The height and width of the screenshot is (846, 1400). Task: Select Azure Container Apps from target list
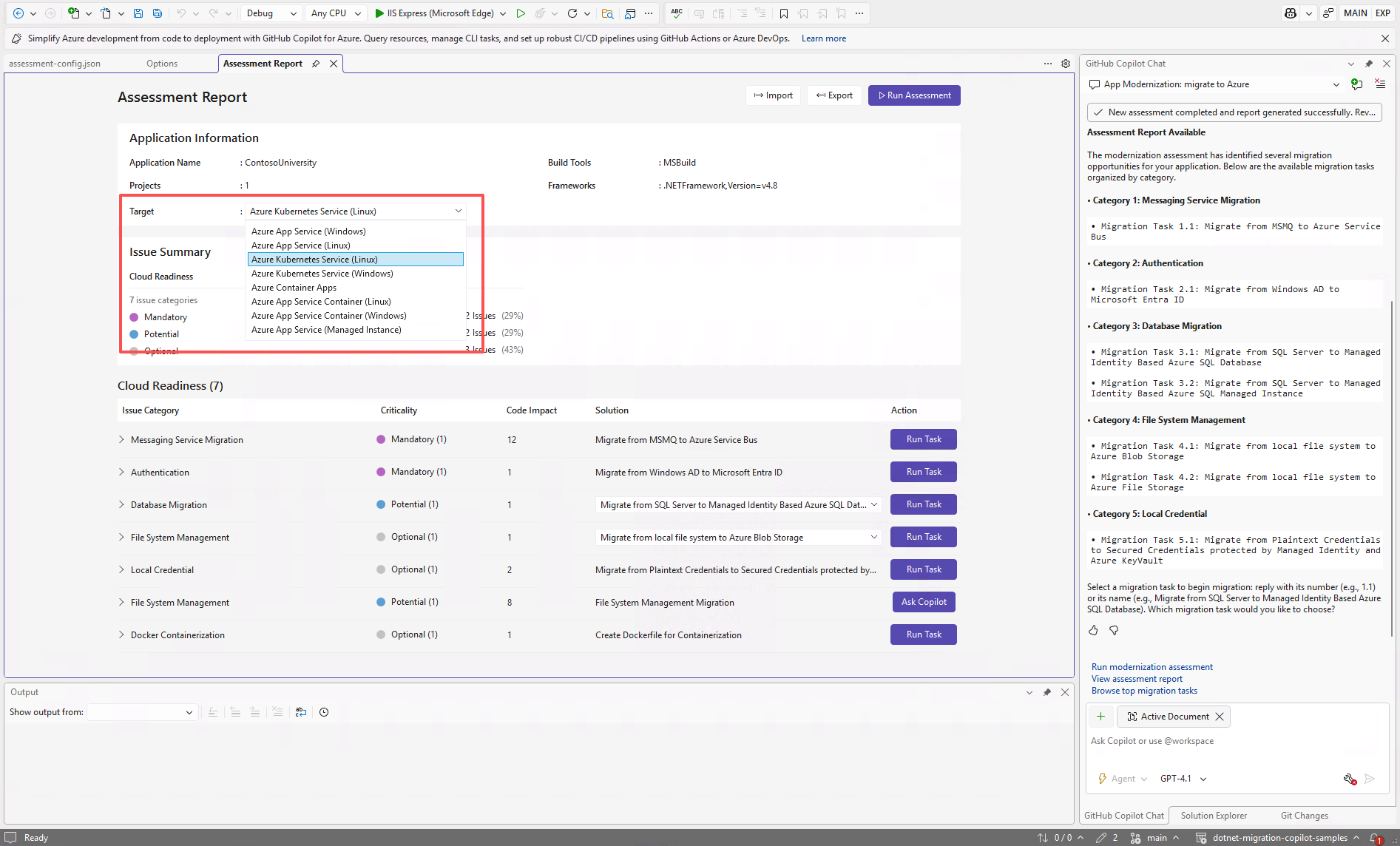294,288
